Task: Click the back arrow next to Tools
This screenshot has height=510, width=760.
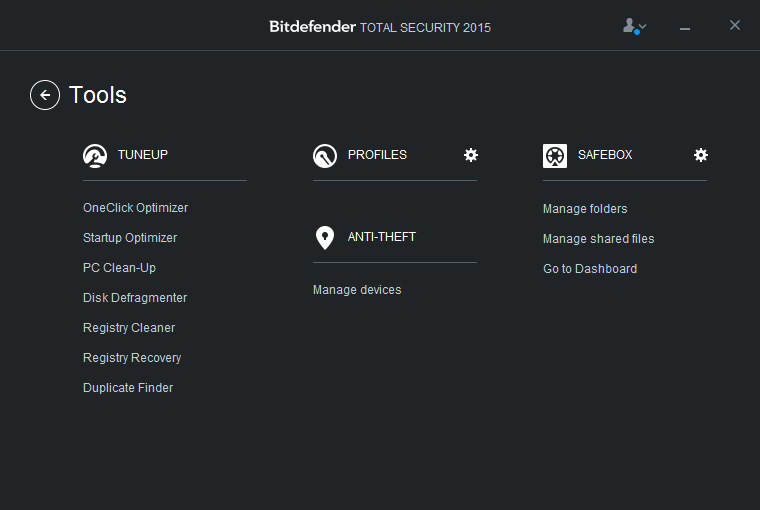Action: click(45, 95)
